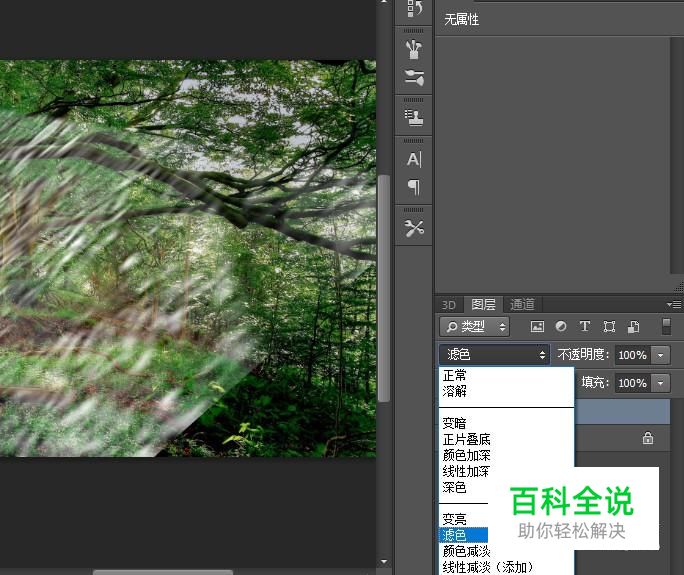Choose 变亮 blend mode
Viewport: 684px width, 575px height.
(x=464, y=519)
